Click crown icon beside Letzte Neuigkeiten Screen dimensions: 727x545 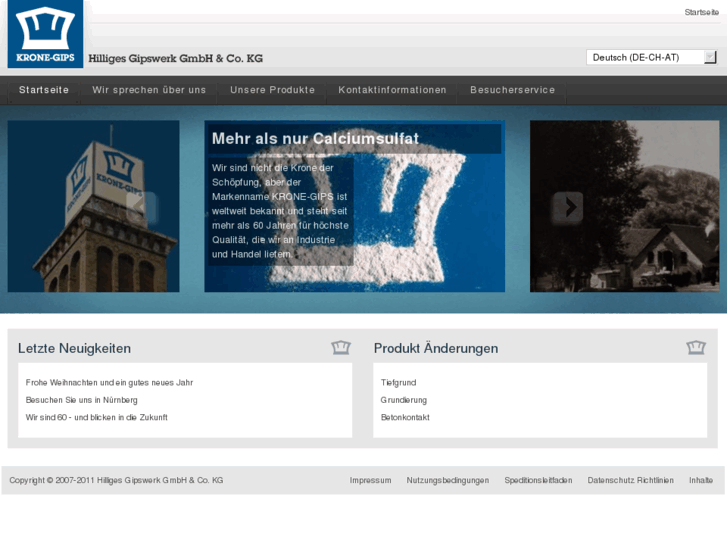341,347
